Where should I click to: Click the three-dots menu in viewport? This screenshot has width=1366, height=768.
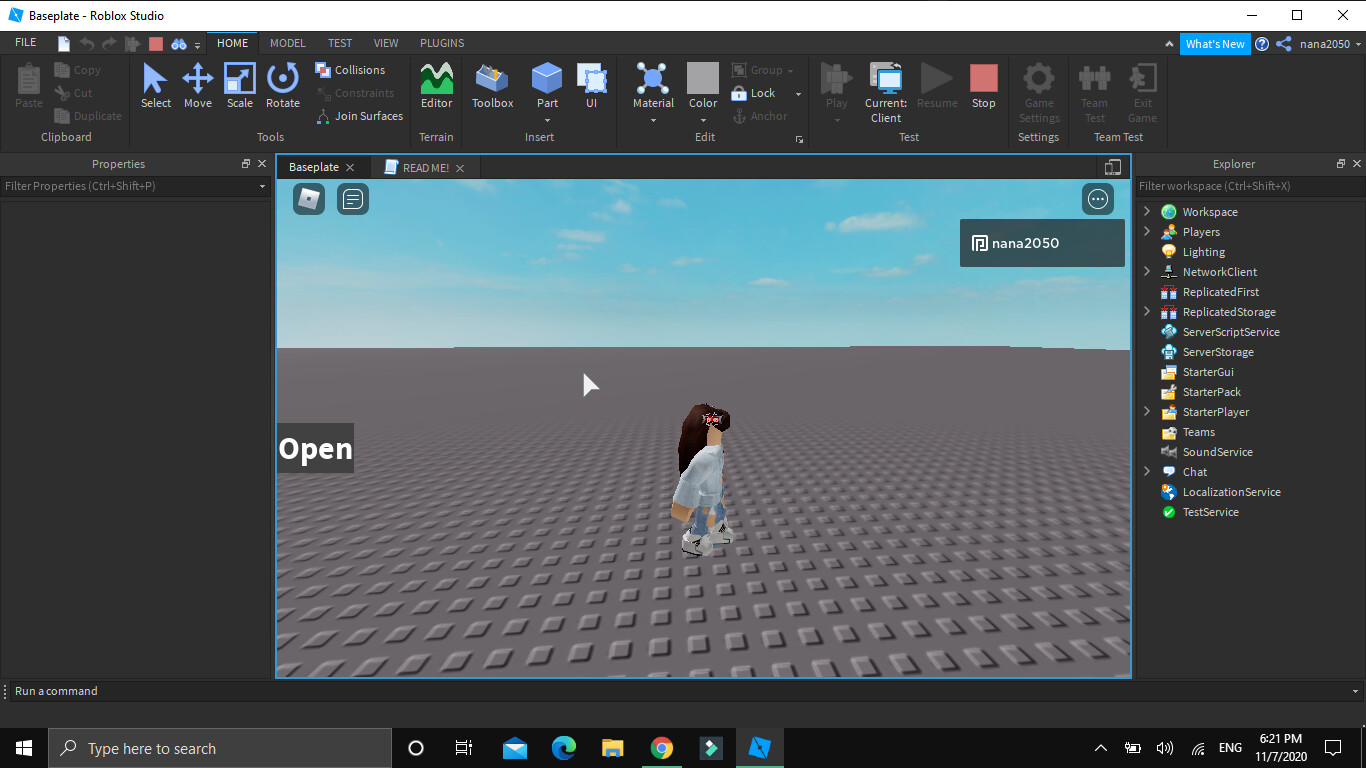(1098, 199)
